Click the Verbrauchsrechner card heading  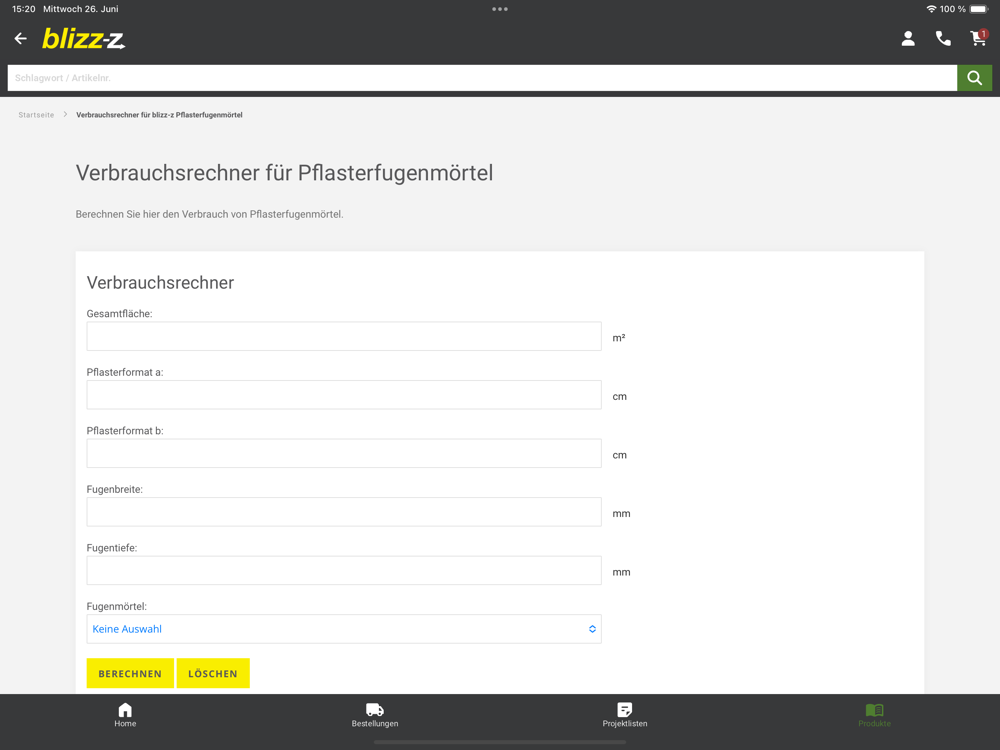click(x=160, y=283)
